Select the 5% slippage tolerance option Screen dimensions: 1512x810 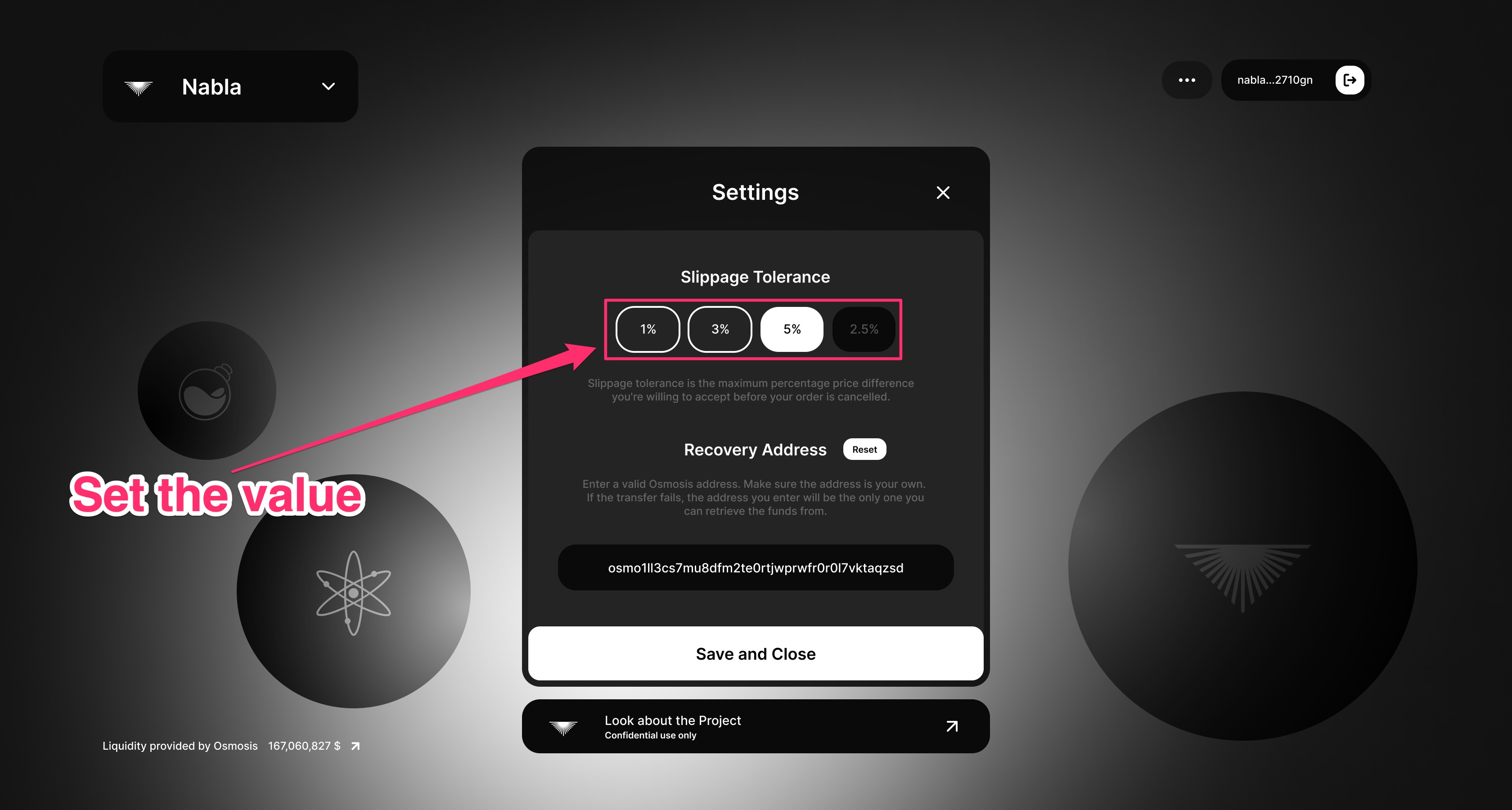click(x=791, y=328)
